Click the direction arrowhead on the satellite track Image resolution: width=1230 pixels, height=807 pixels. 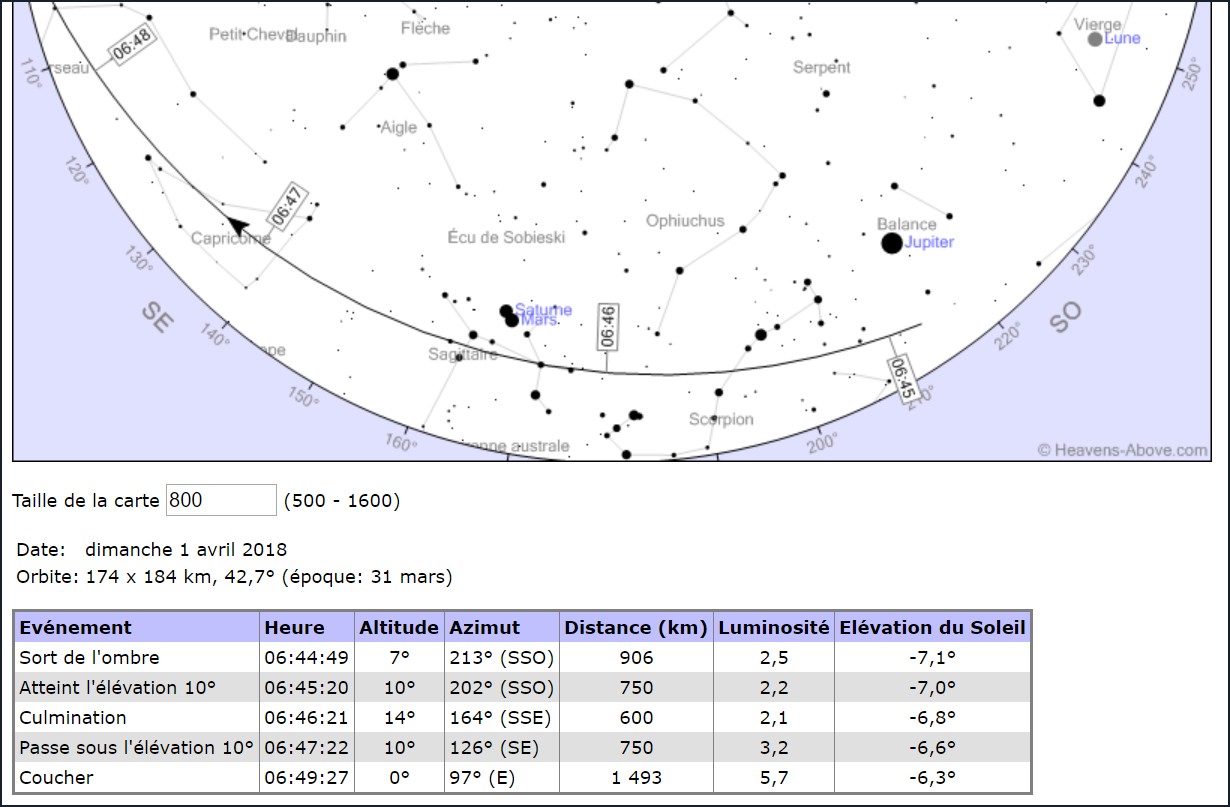pyautogui.click(x=236, y=226)
